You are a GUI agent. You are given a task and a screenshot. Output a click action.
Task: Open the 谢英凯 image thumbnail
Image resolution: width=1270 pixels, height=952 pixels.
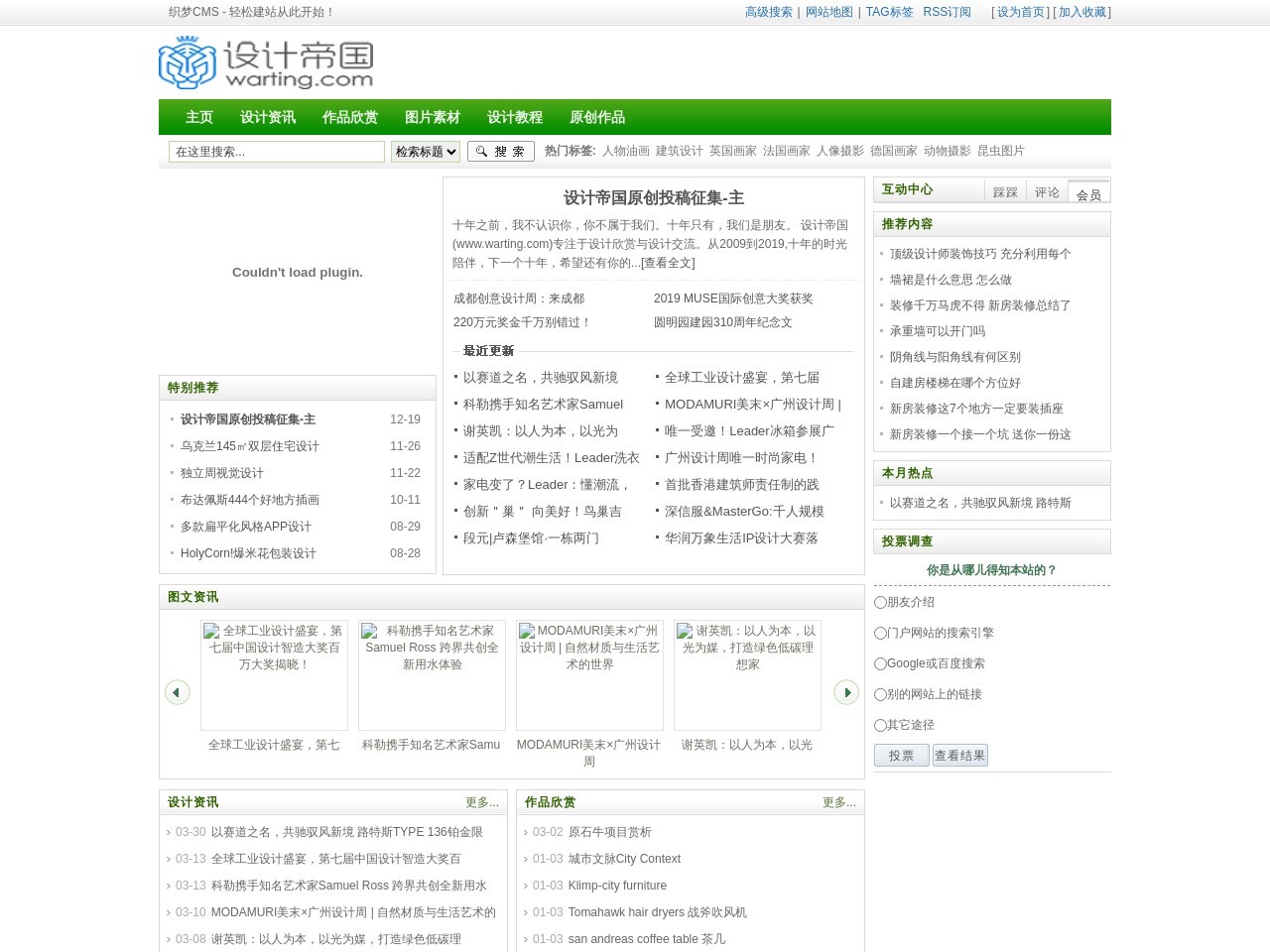(747, 674)
